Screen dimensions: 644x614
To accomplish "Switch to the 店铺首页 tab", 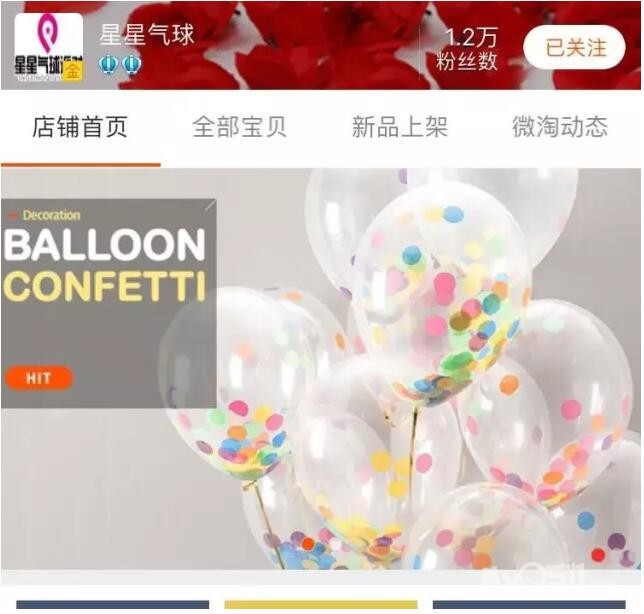I will (80, 127).
